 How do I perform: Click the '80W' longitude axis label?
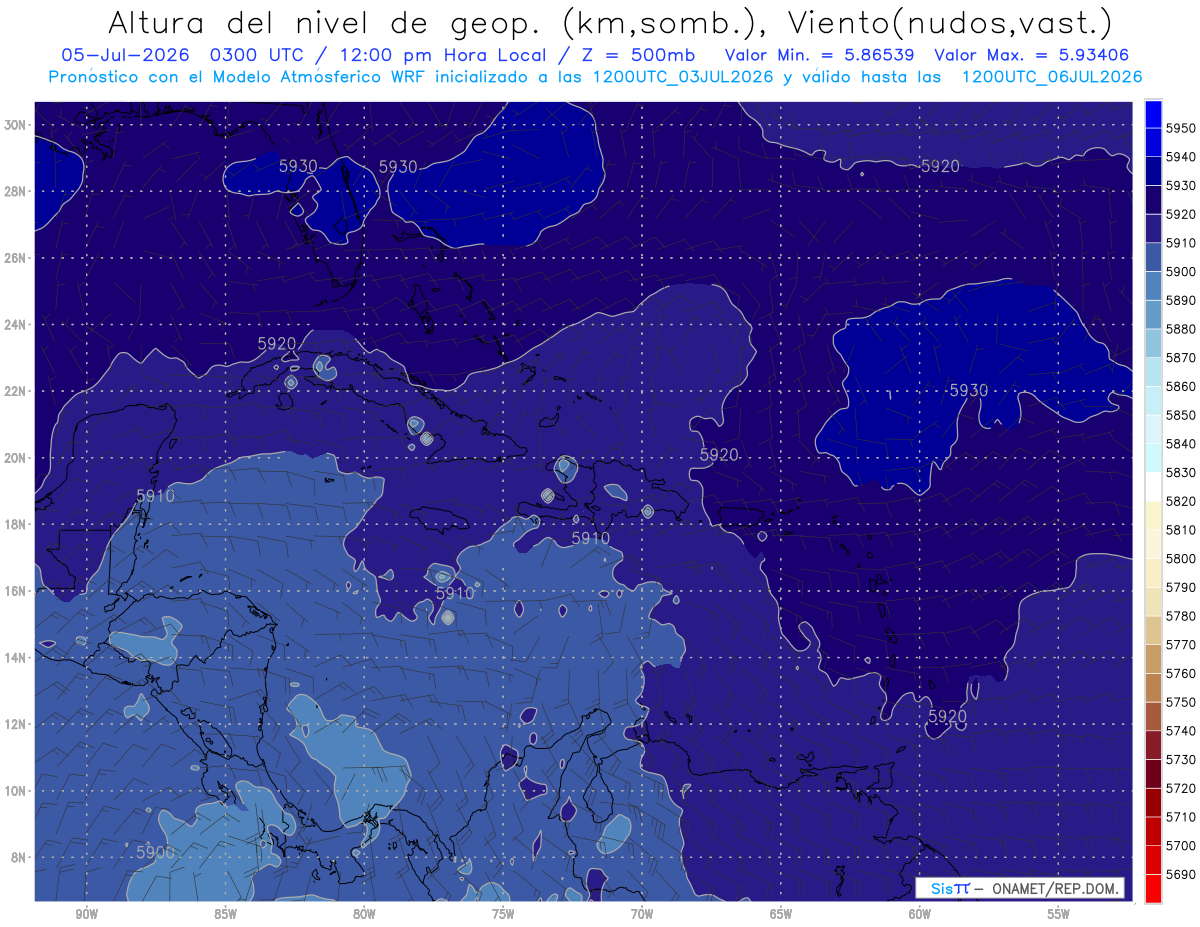[364, 914]
